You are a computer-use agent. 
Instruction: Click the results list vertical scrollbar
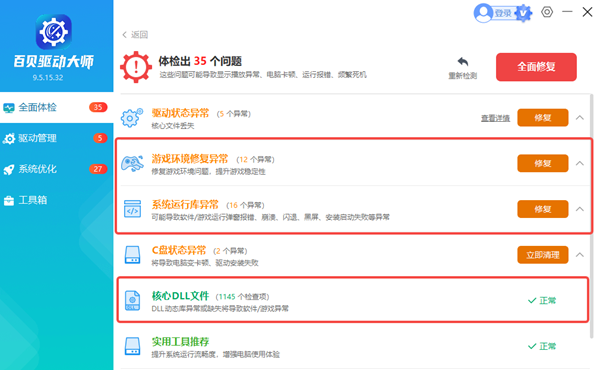592,216
